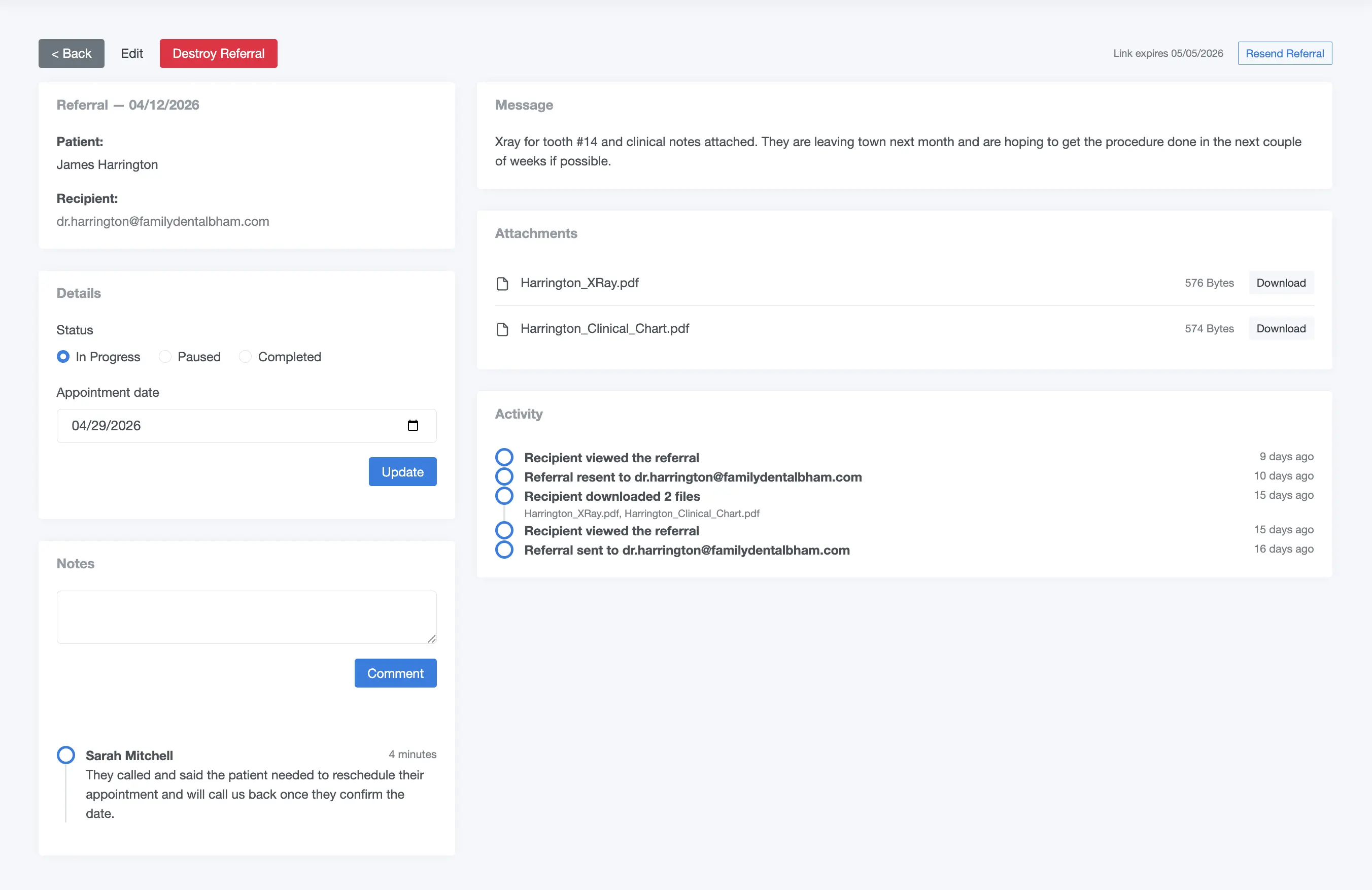Download the Harrington_XRay.pdf attachment
Screen dimensions: 1372x890
click(x=1281, y=283)
